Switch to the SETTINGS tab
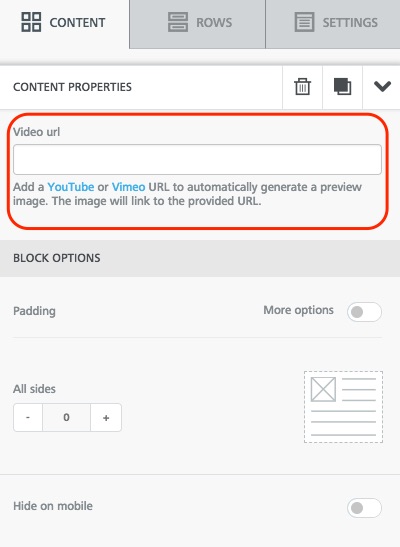 click(x=333, y=24)
